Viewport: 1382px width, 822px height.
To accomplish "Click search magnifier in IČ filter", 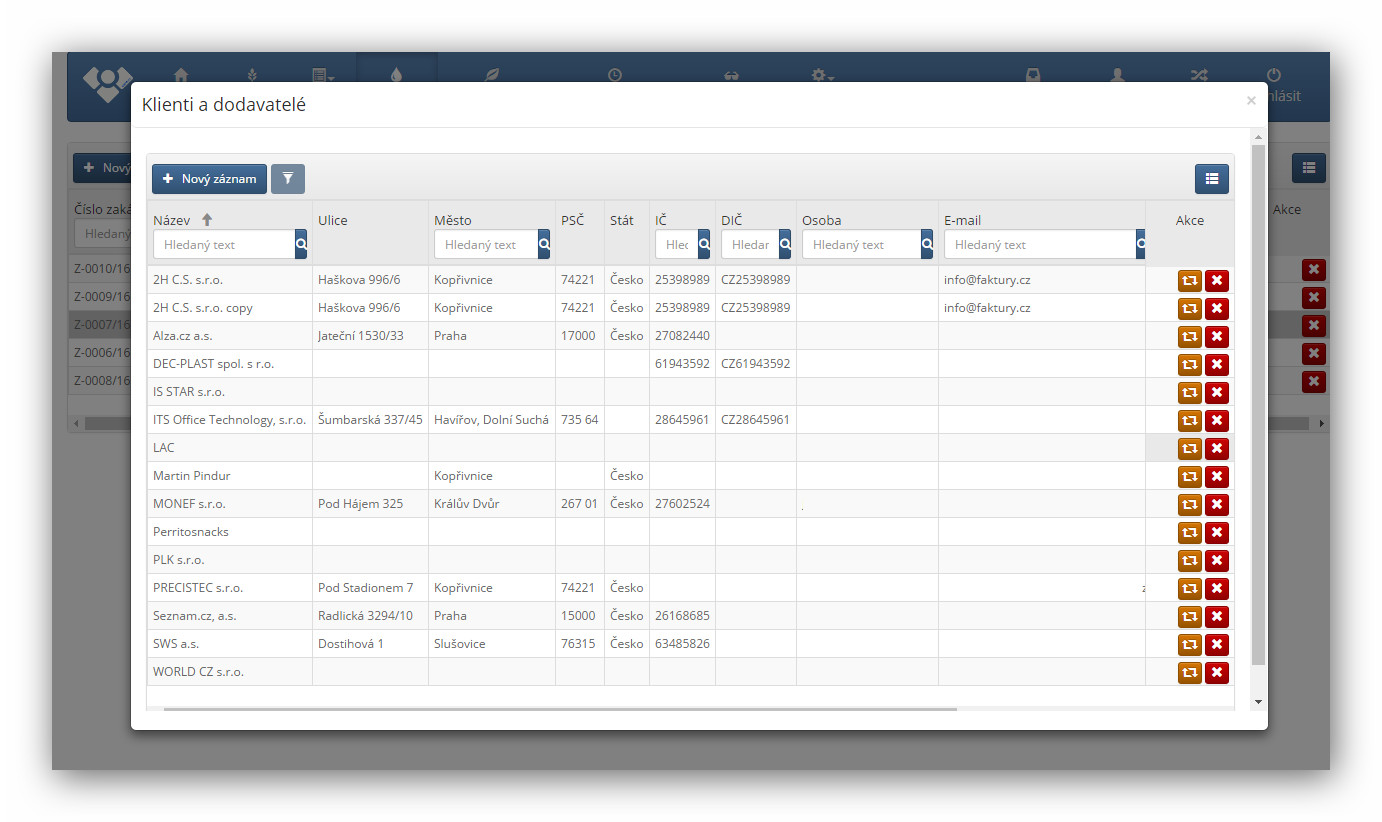I will 704,244.
